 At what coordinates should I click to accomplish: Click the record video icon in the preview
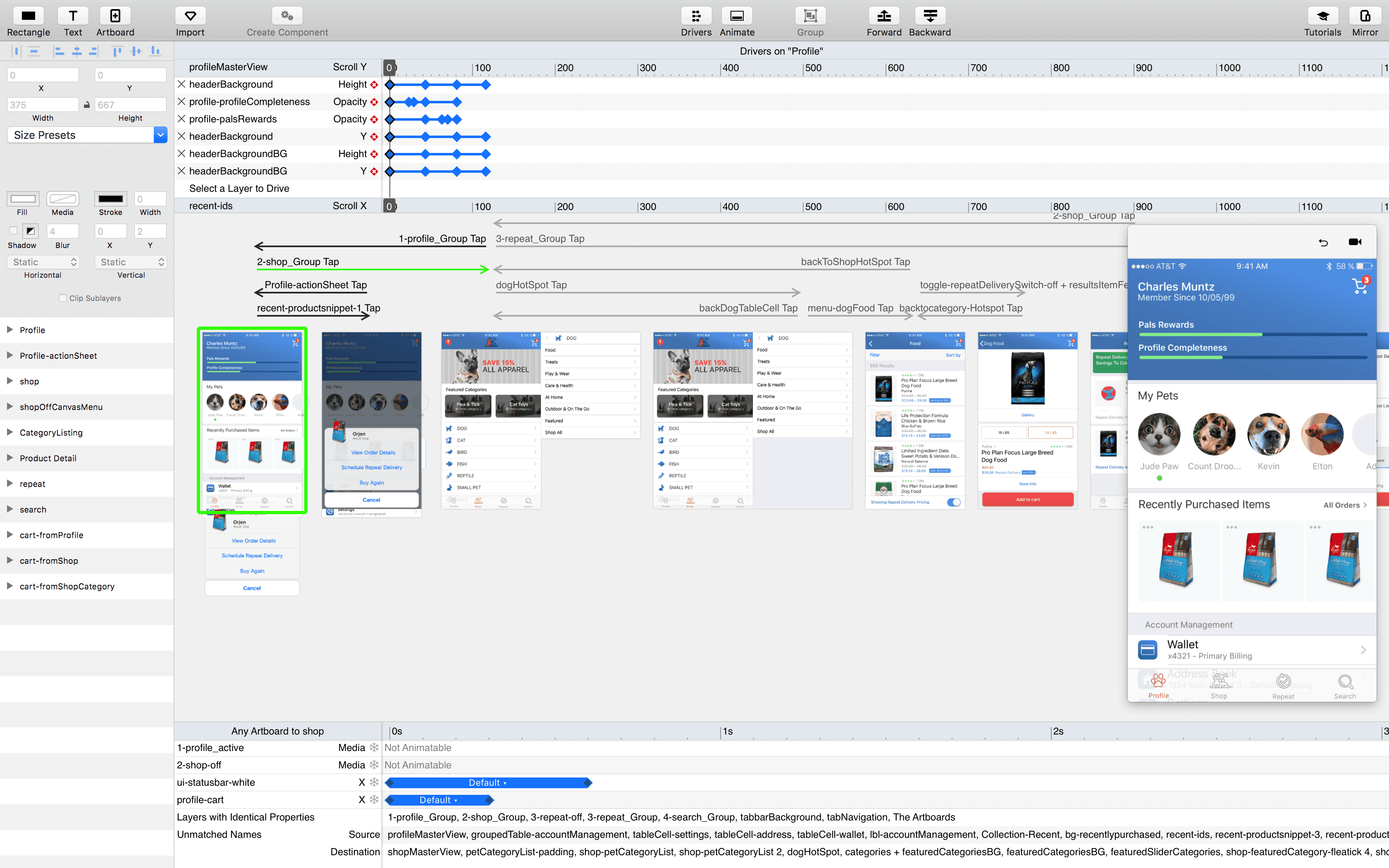pyautogui.click(x=1355, y=242)
